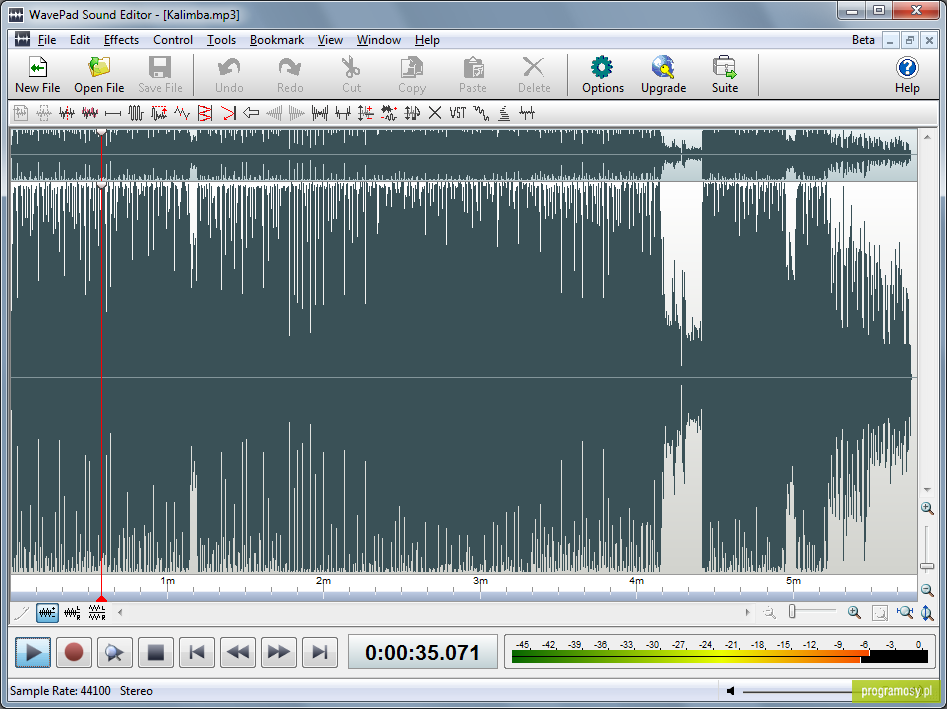Click the volume slider track in status bar
The width and height of the screenshot is (947, 709).
point(797,691)
